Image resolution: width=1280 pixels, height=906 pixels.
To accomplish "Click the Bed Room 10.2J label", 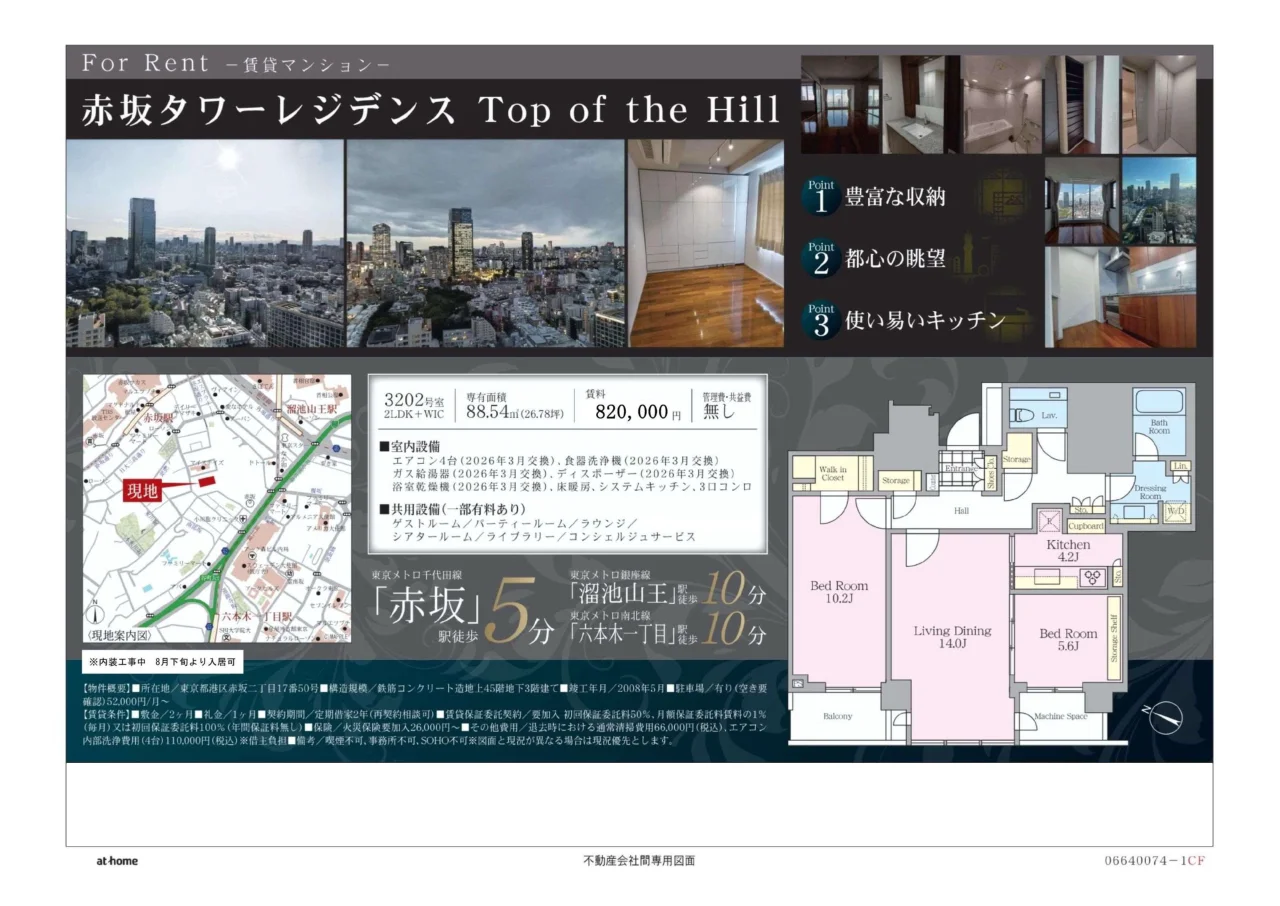I will [839, 592].
